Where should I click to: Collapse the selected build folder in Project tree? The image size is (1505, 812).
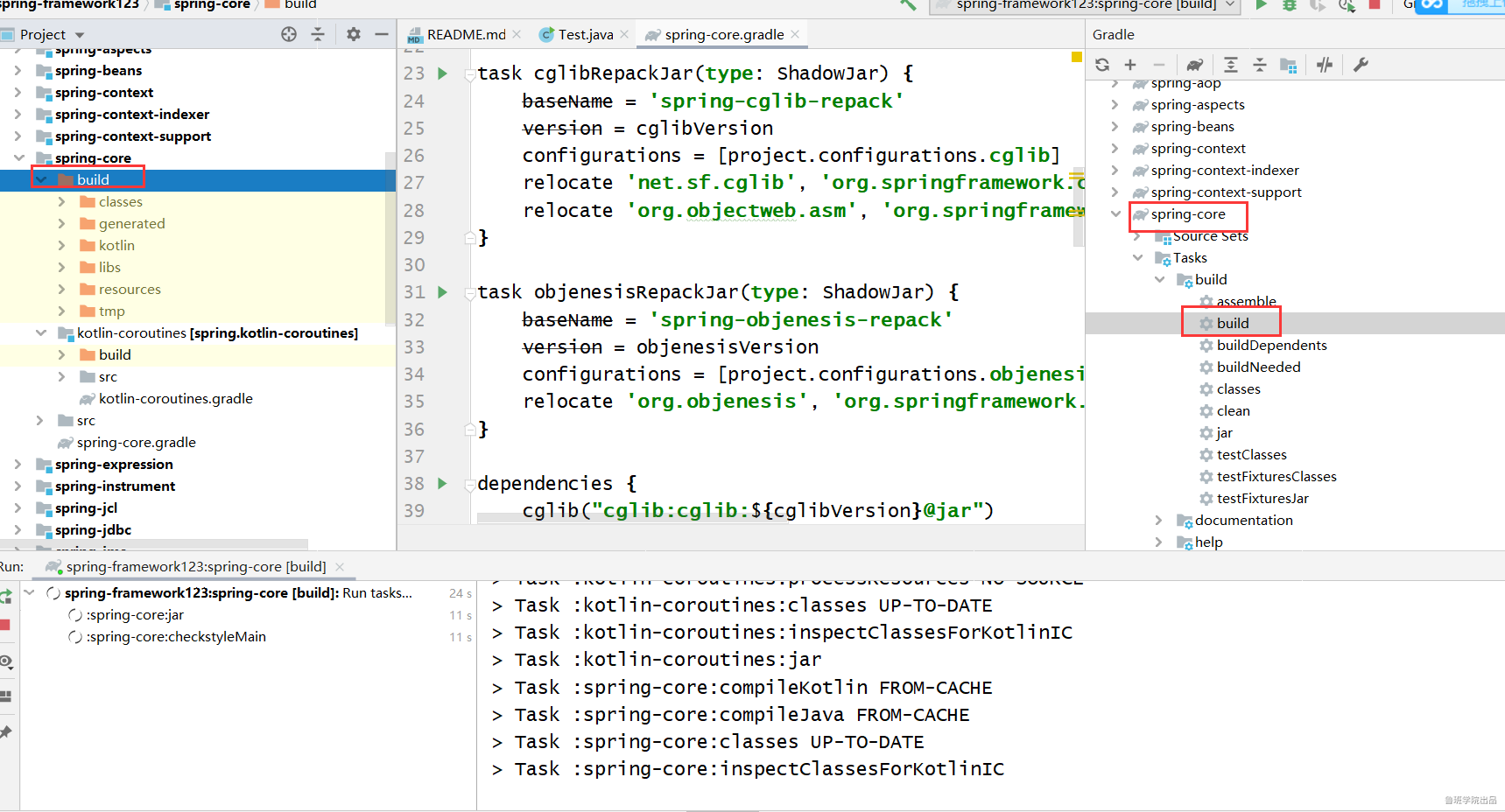(x=40, y=180)
